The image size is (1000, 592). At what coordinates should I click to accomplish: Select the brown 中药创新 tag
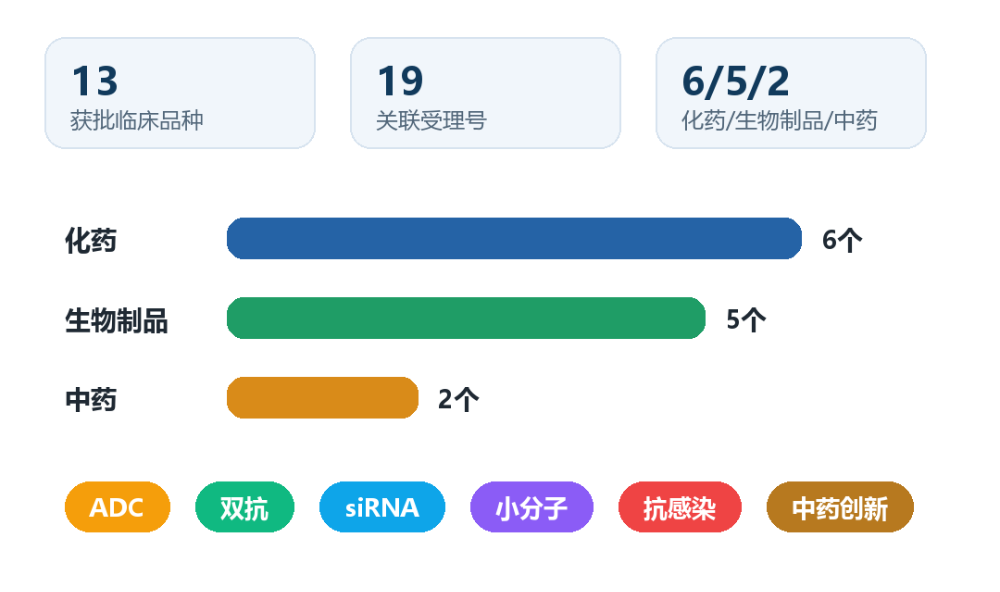[x=839, y=507]
